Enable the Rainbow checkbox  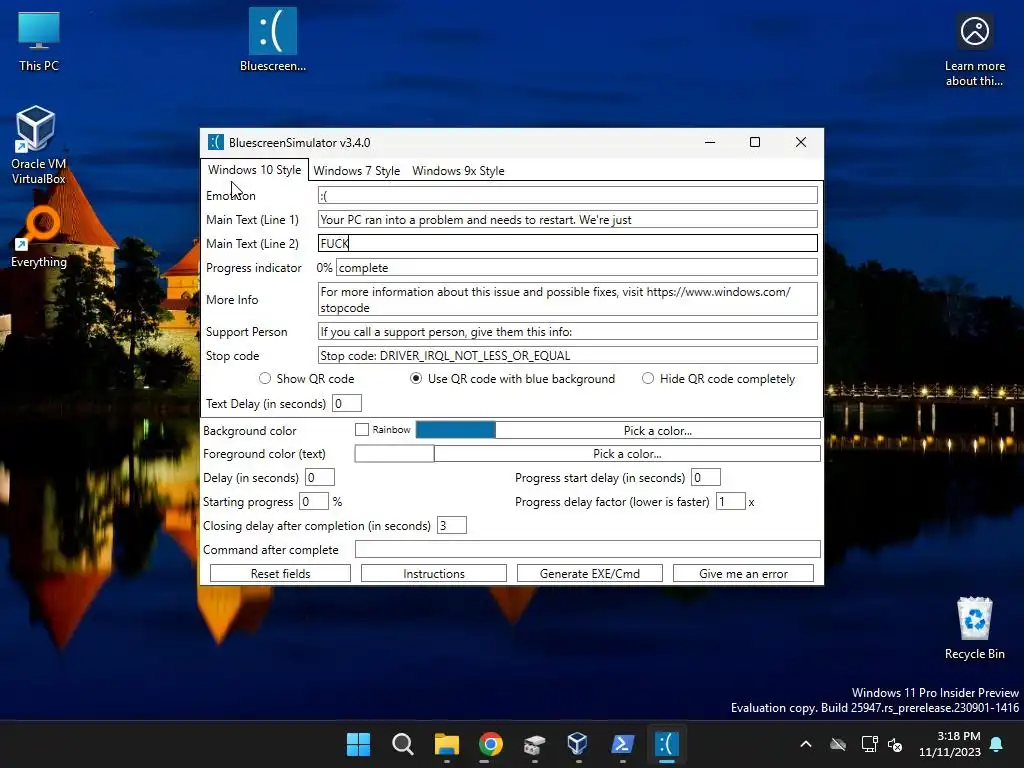pyautogui.click(x=362, y=429)
